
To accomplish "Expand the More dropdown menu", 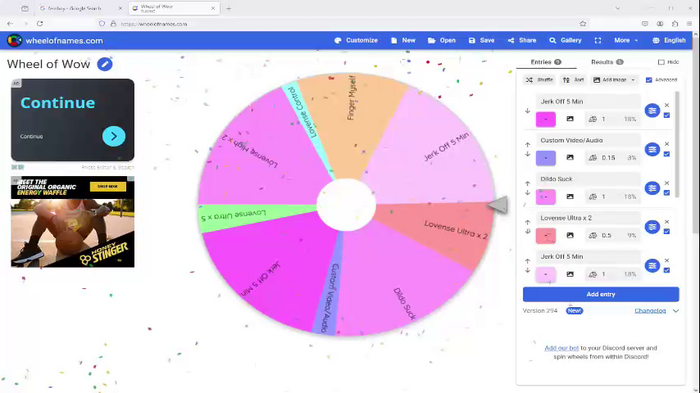I will [626, 40].
